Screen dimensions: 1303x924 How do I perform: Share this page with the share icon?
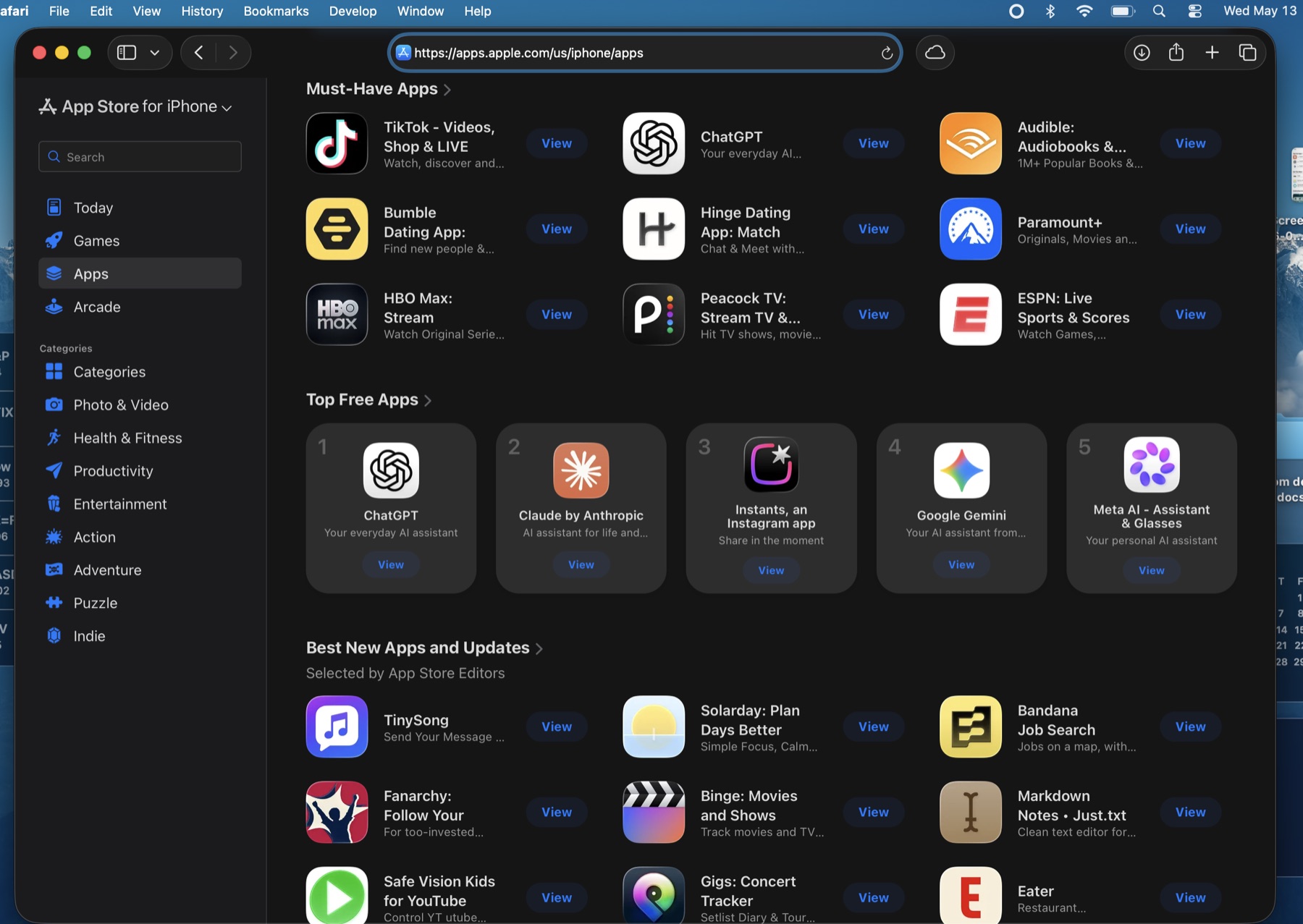tap(1176, 53)
